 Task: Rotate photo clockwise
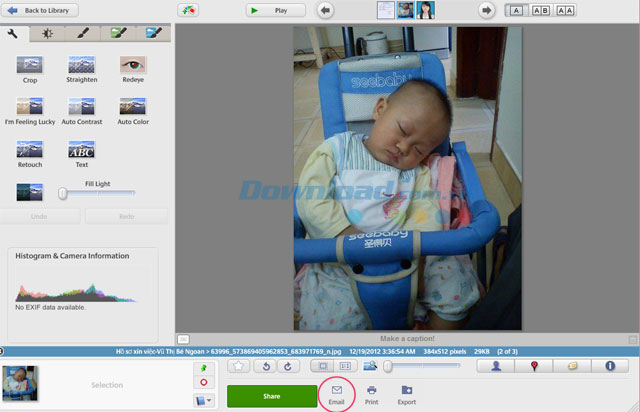[x=288, y=366]
